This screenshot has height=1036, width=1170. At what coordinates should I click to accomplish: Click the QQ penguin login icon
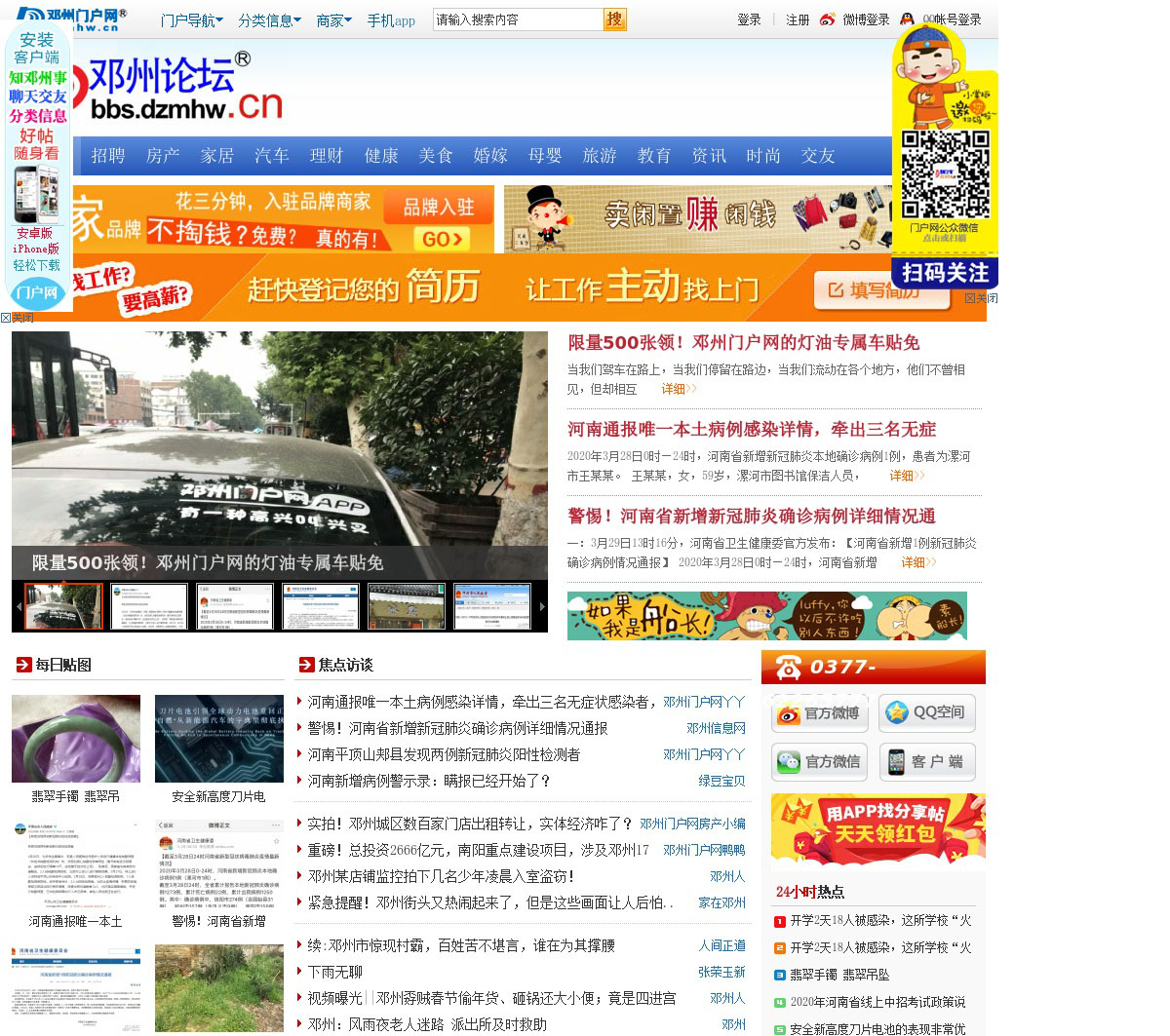tap(908, 19)
